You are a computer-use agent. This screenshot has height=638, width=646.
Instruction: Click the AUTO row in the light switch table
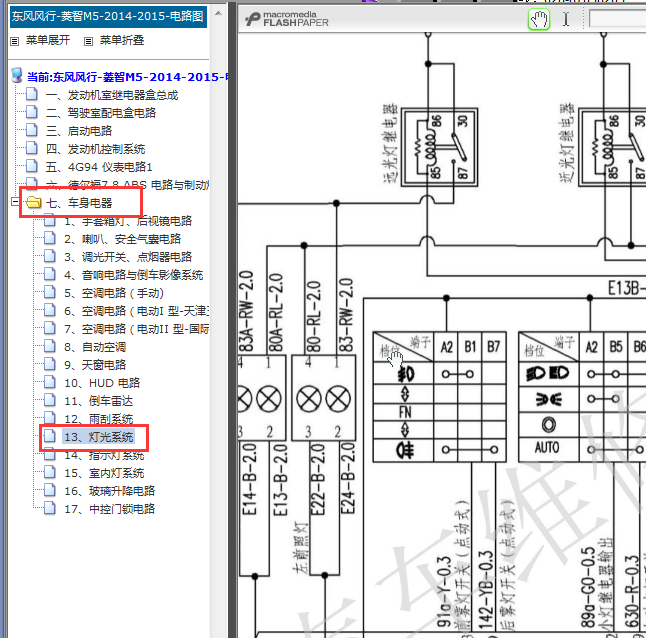click(546, 448)
